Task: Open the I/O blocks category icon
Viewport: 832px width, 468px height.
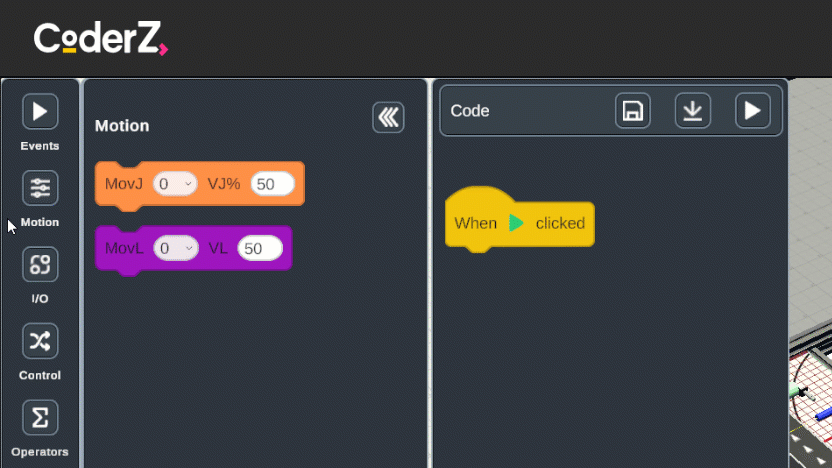Action: 40,265
